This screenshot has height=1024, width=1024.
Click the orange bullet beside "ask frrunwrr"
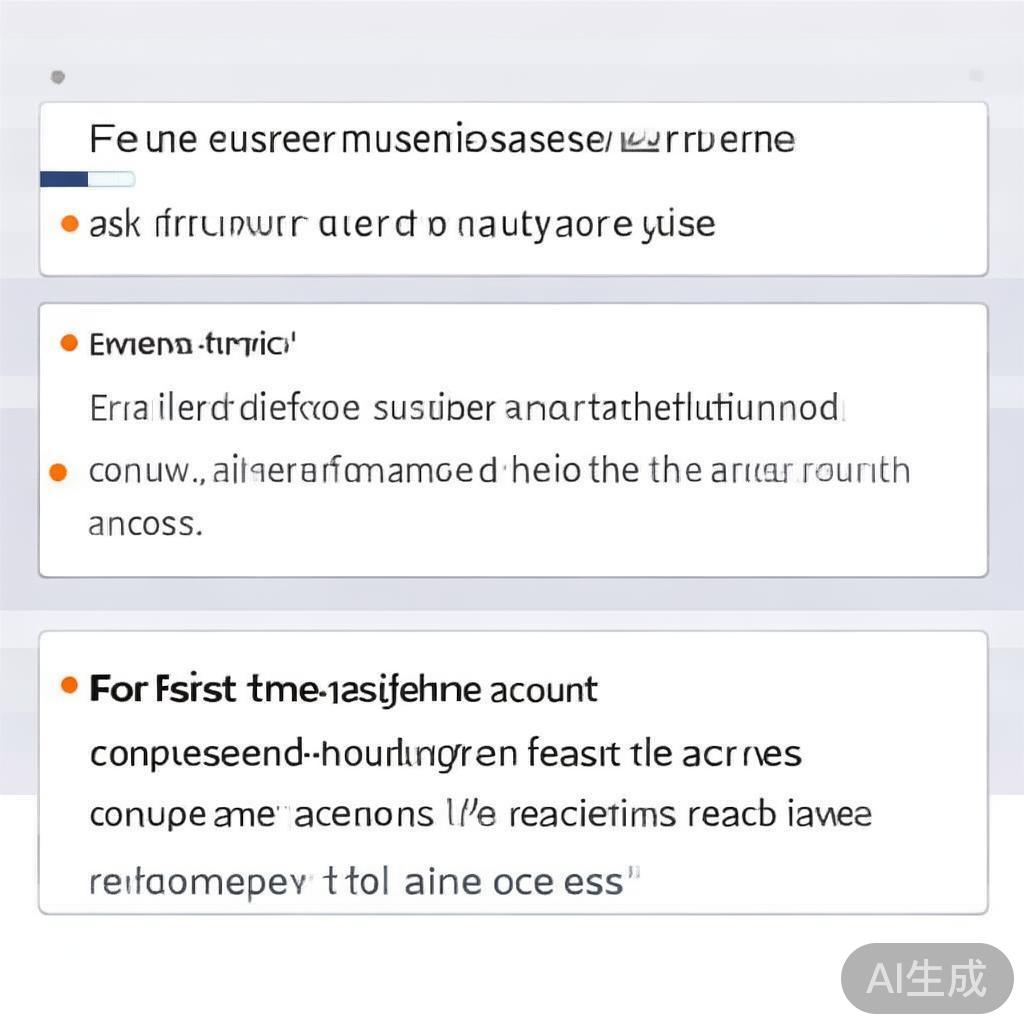(69, 223)
